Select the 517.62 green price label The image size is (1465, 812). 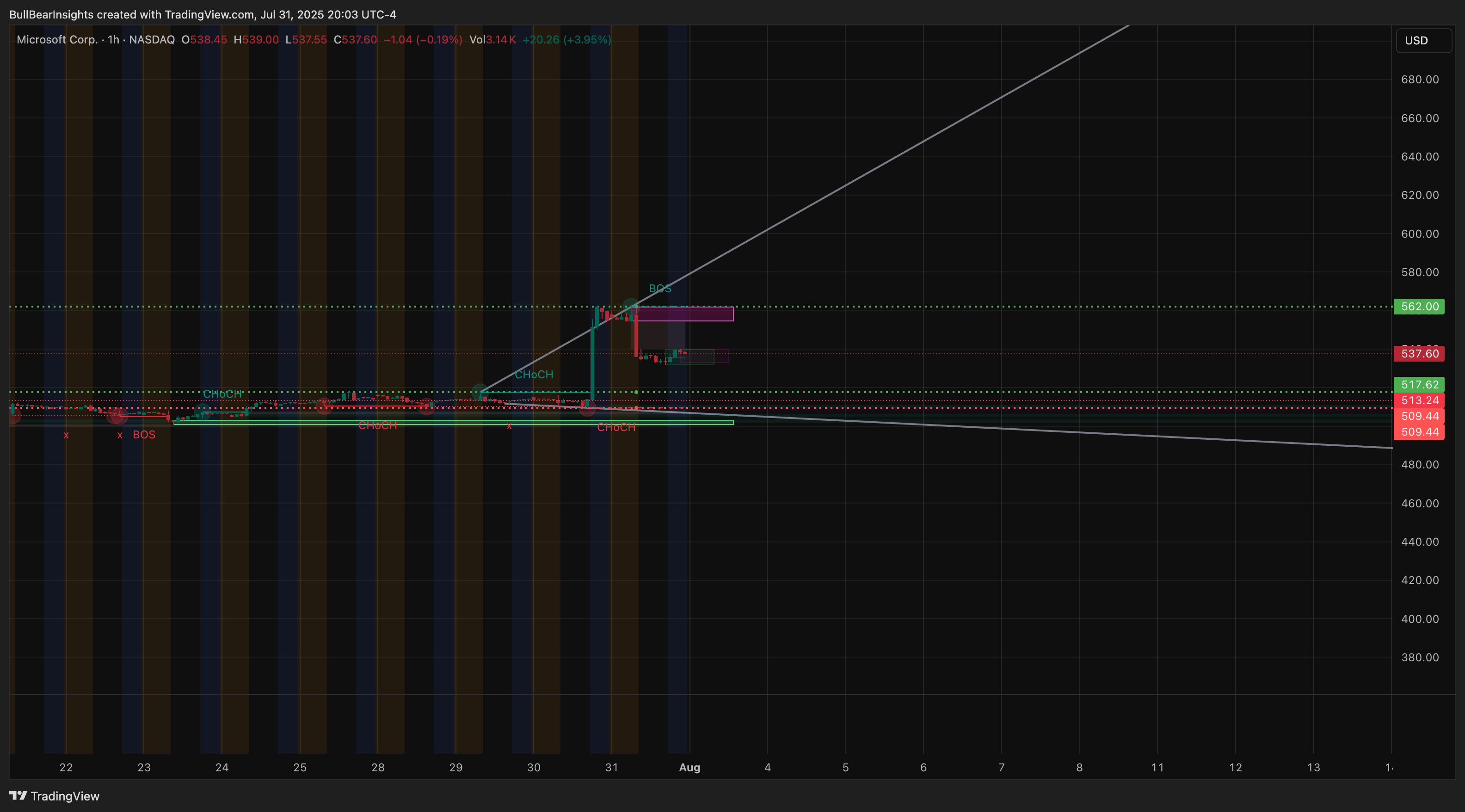[x=1419, y=385]
